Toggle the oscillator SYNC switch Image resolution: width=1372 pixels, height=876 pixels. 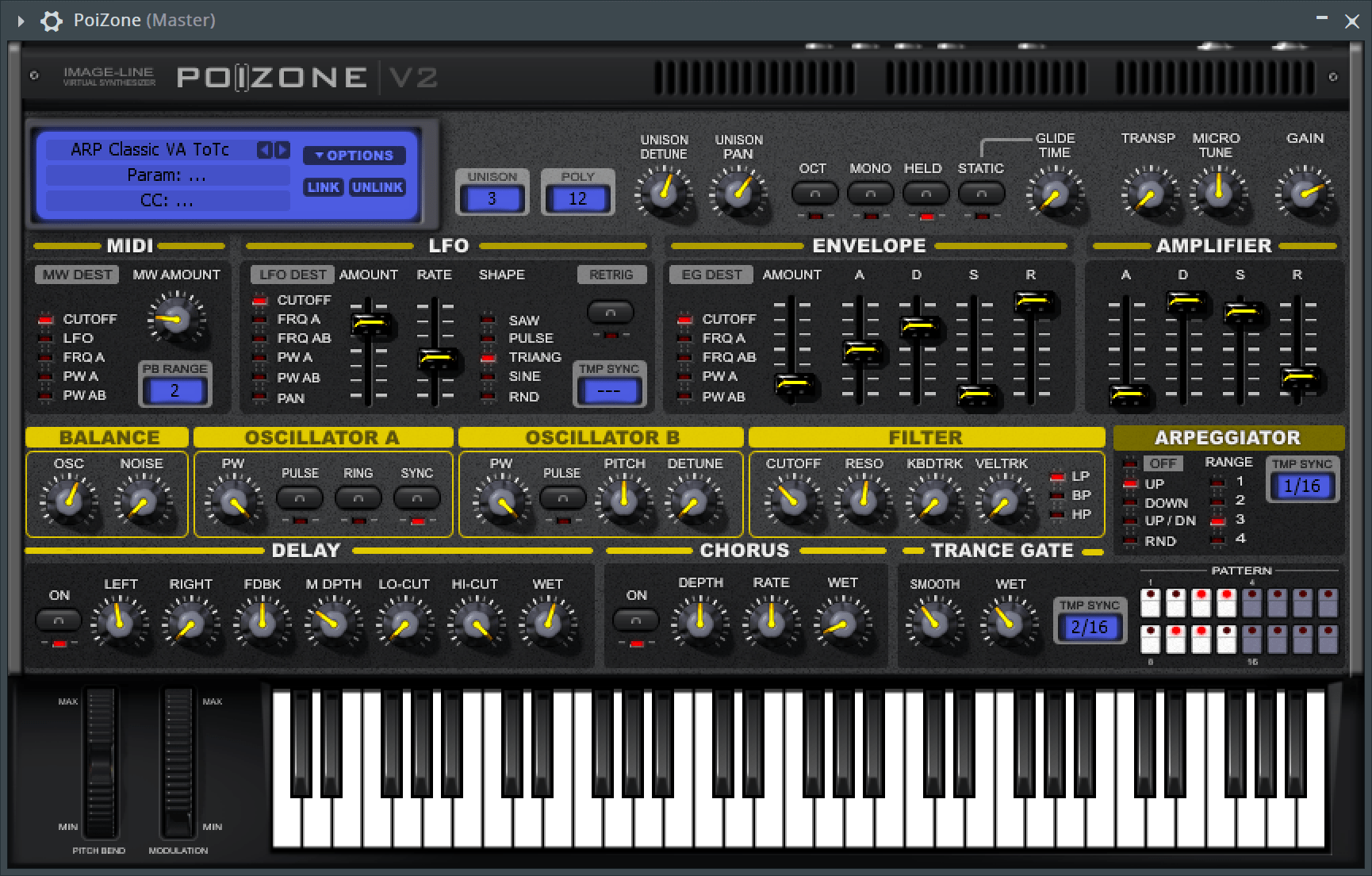click(x=417, y=498)
